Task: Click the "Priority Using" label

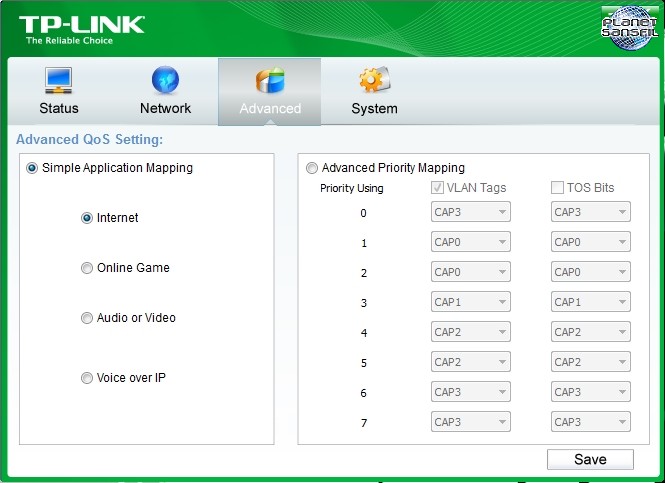Action: click(x=352, y=188)
